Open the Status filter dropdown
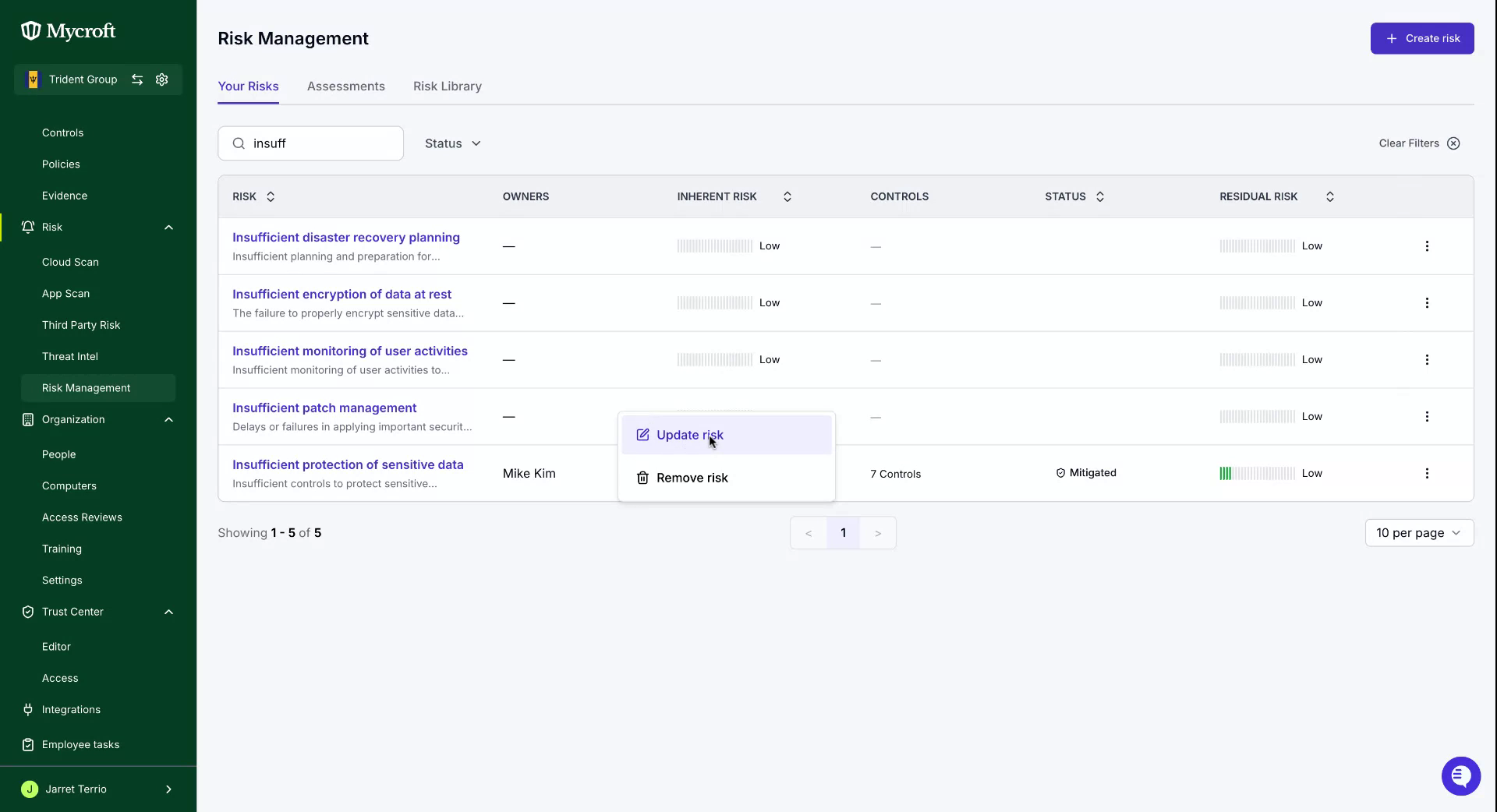 coord(453,143)
